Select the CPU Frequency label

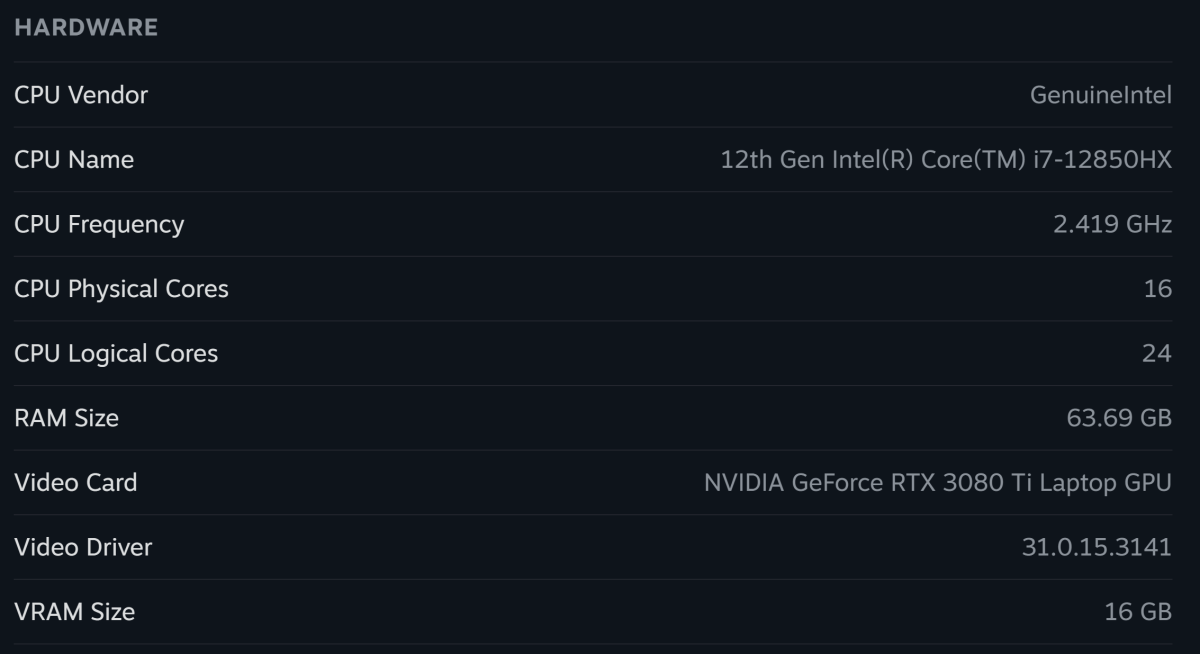coord(99,224)
